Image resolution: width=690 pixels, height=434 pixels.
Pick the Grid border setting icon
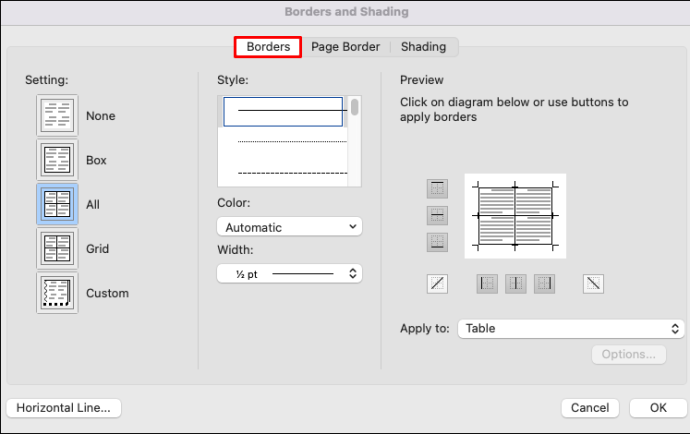click(x=57, y=249)
